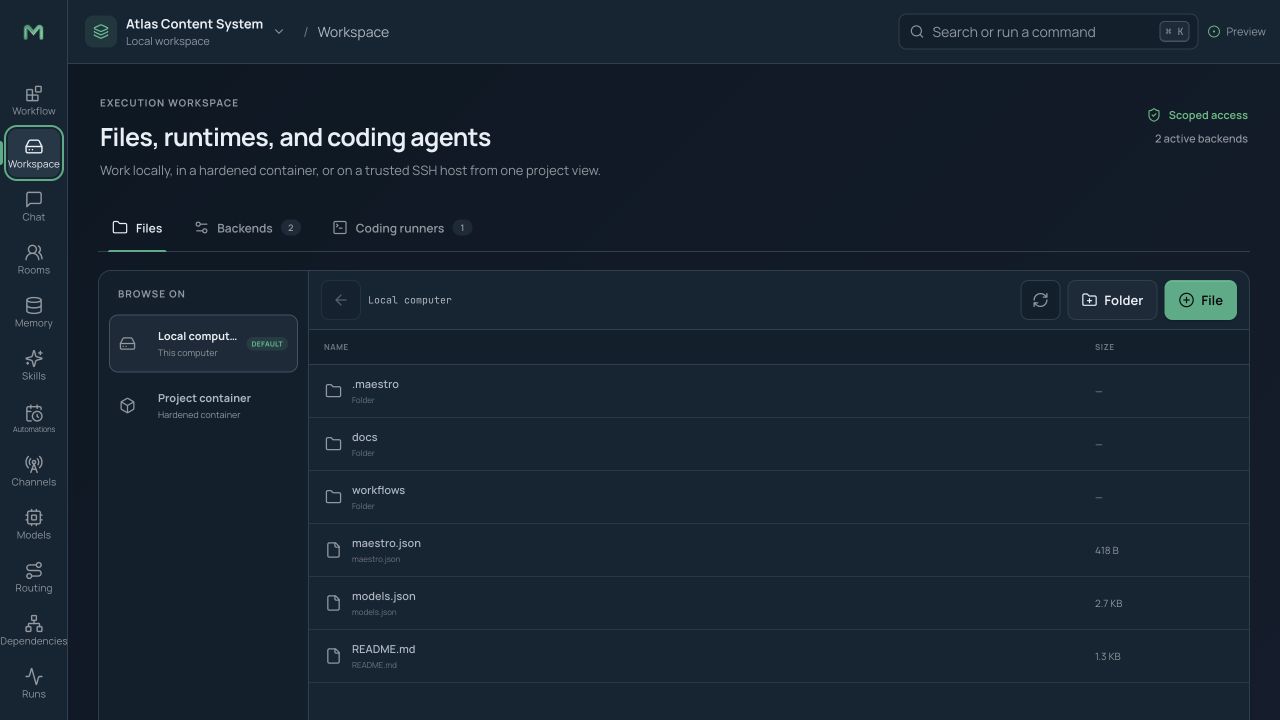The height and width of the screenshot is (720, 1280).
Task: Click the DEFAULT badge on Local computer
Action: (x=267, y=344)
